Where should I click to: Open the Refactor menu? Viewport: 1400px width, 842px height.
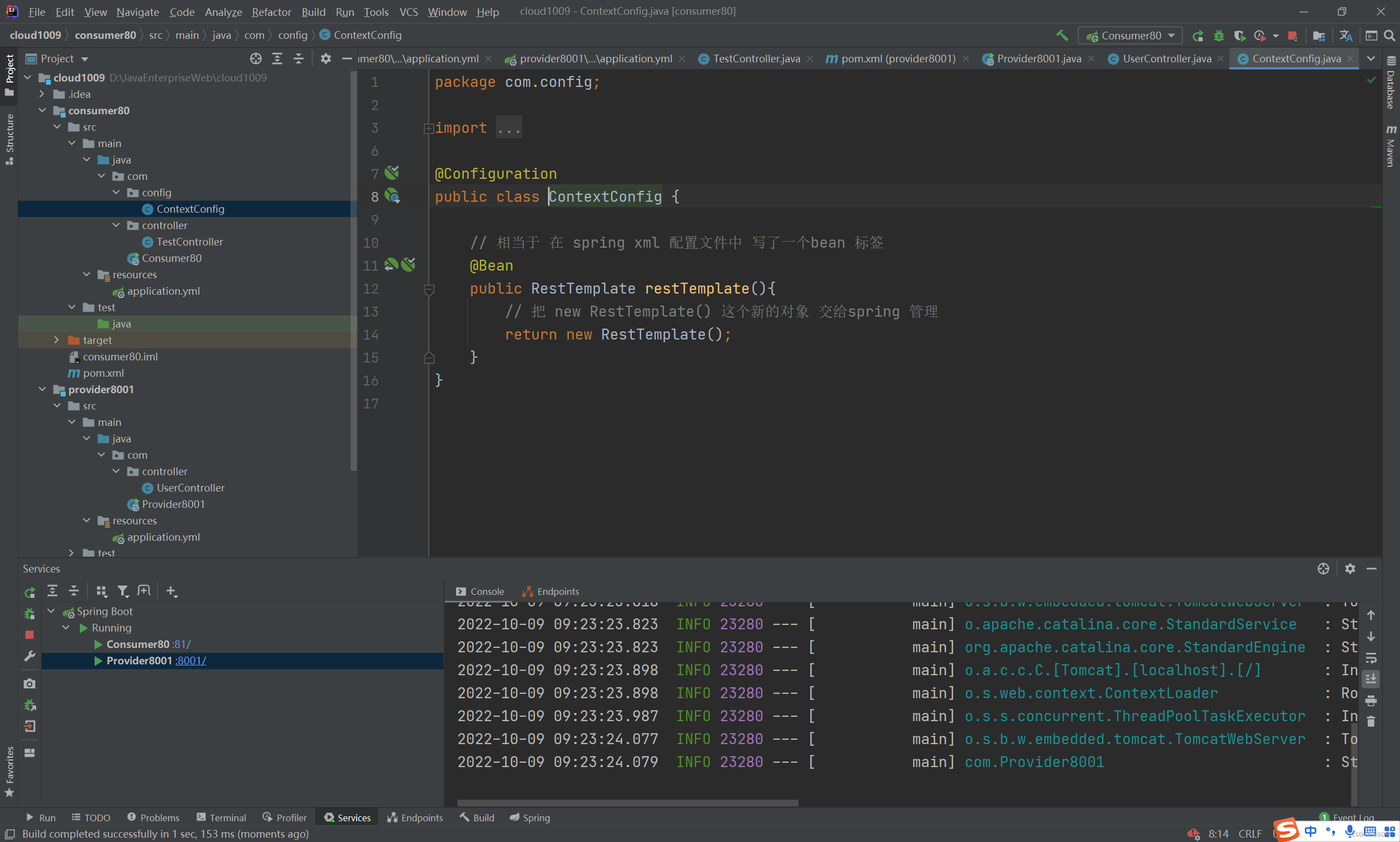pyautogui.click(x=271, y=12)
